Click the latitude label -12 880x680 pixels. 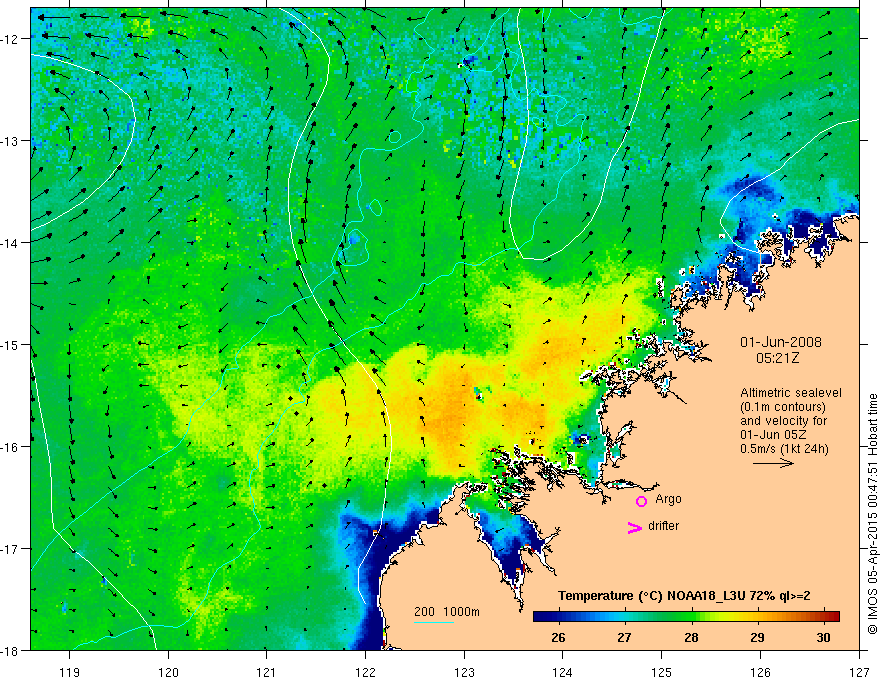coord(11,39)
